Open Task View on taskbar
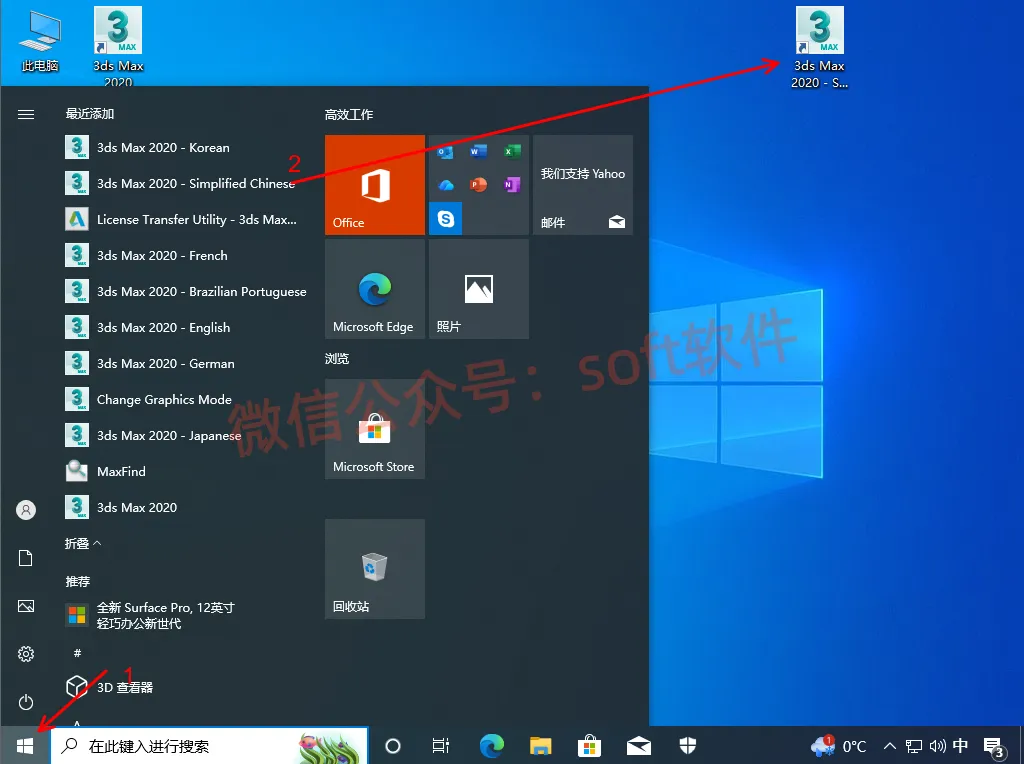 click(441, 746)
